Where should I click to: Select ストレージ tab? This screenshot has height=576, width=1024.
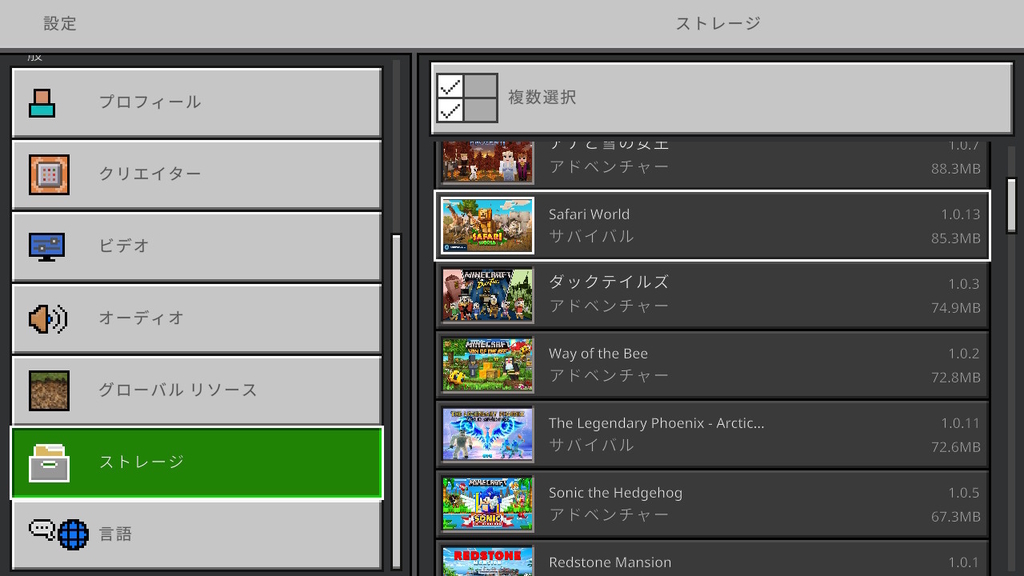(197, 462)
